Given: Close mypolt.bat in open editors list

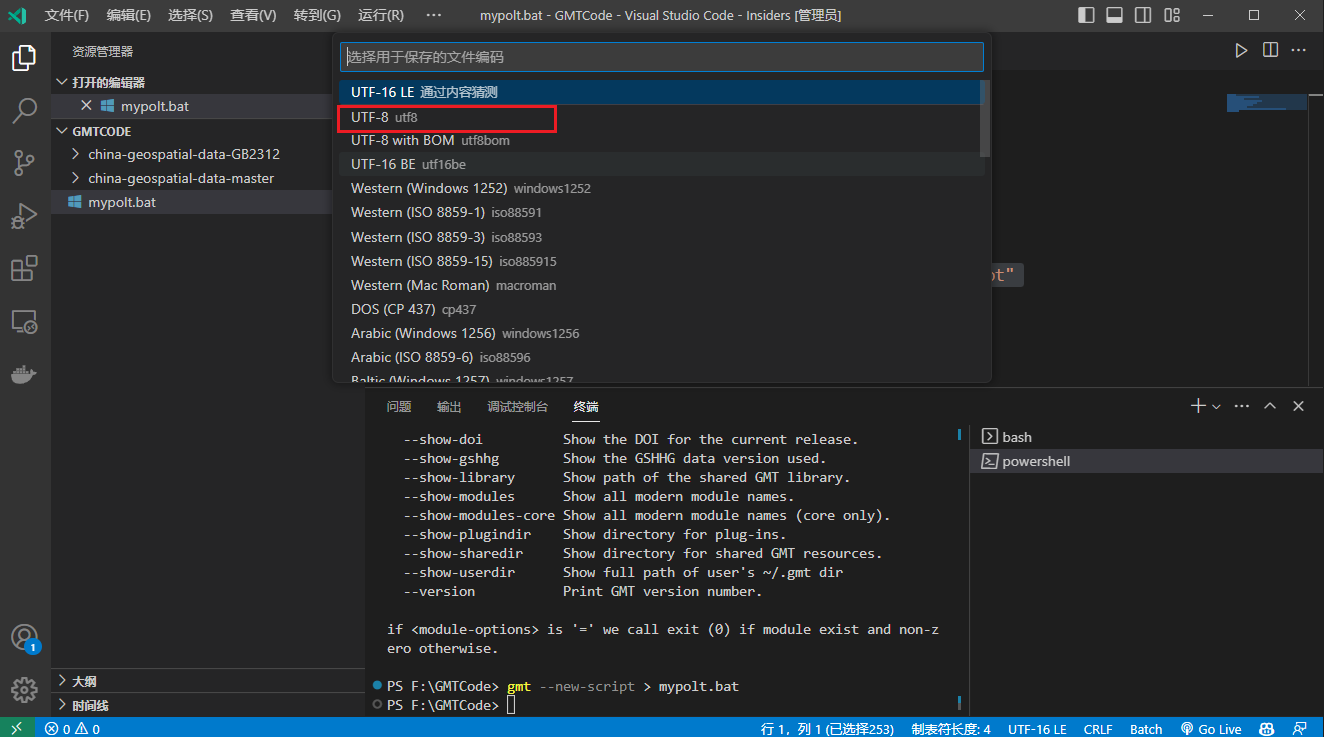Looking at the screenshot, I should point(86,106).
